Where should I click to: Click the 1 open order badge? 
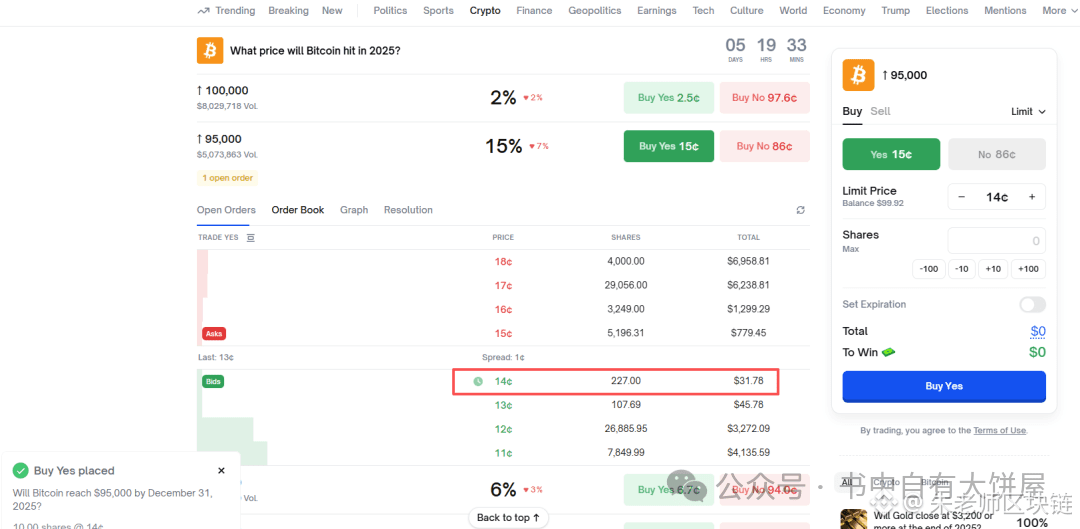tap(227, 178)
